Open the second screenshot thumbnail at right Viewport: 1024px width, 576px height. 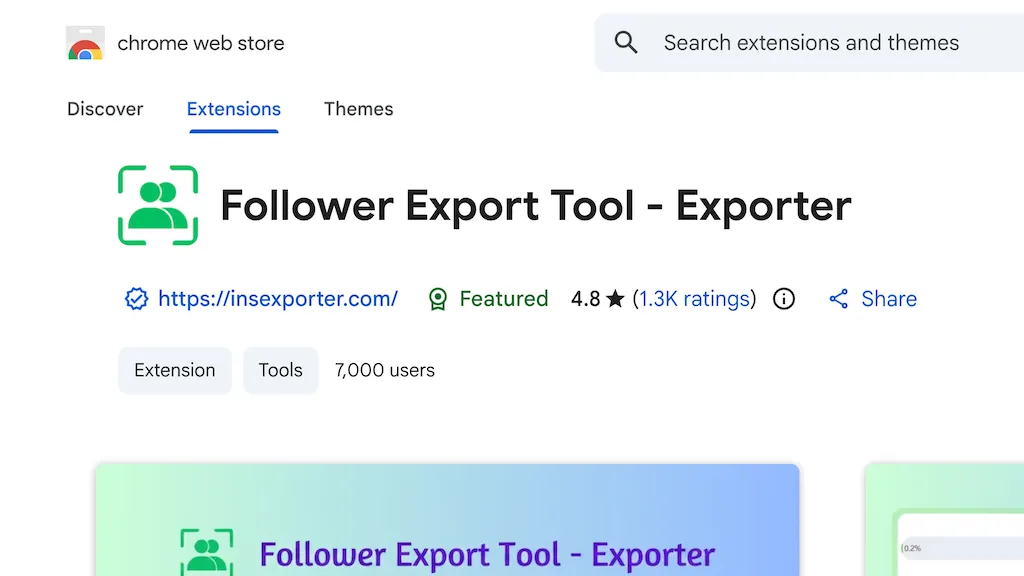tap(944, 520)
